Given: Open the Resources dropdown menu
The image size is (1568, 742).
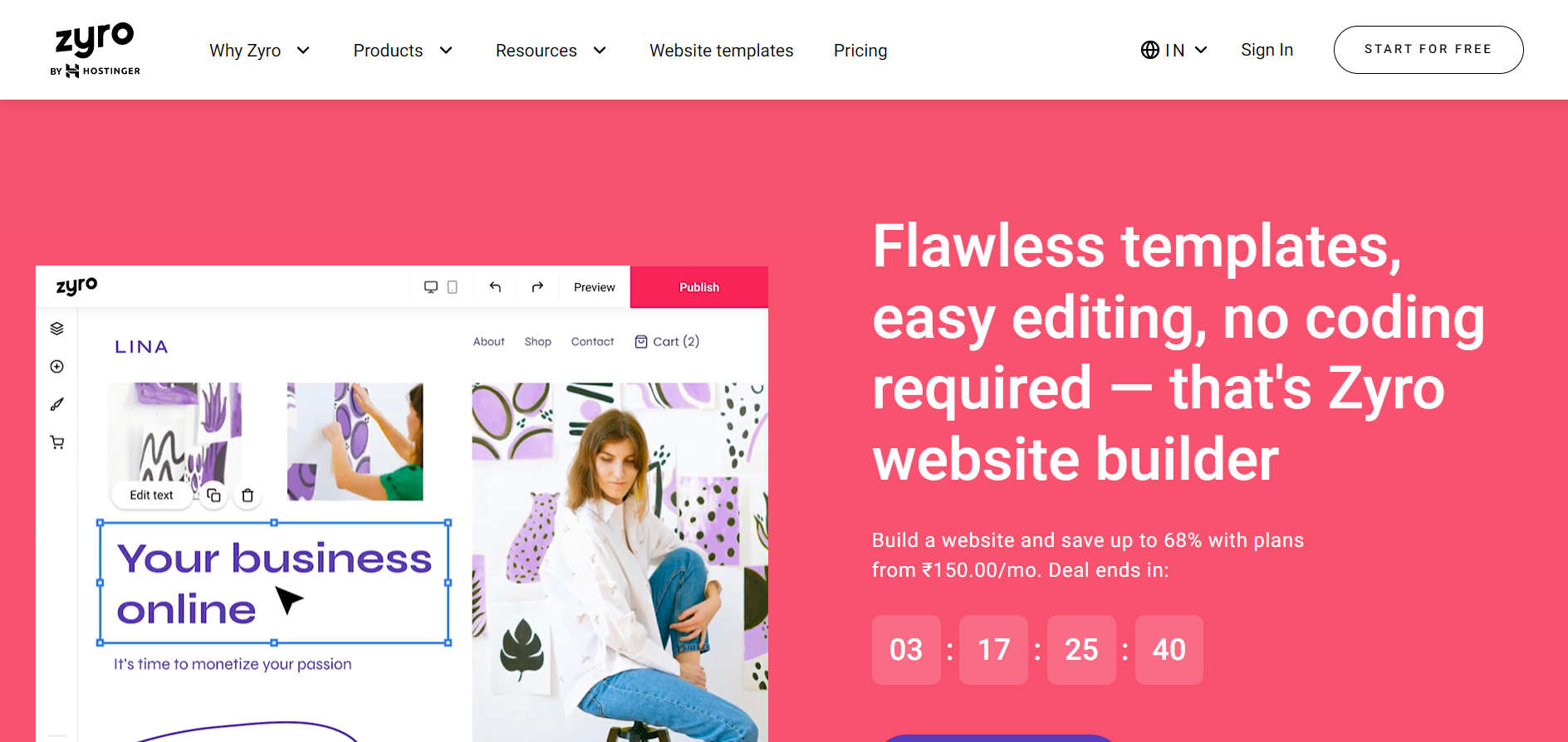Looking at the screenshot, I should click(x=551, y=51).
